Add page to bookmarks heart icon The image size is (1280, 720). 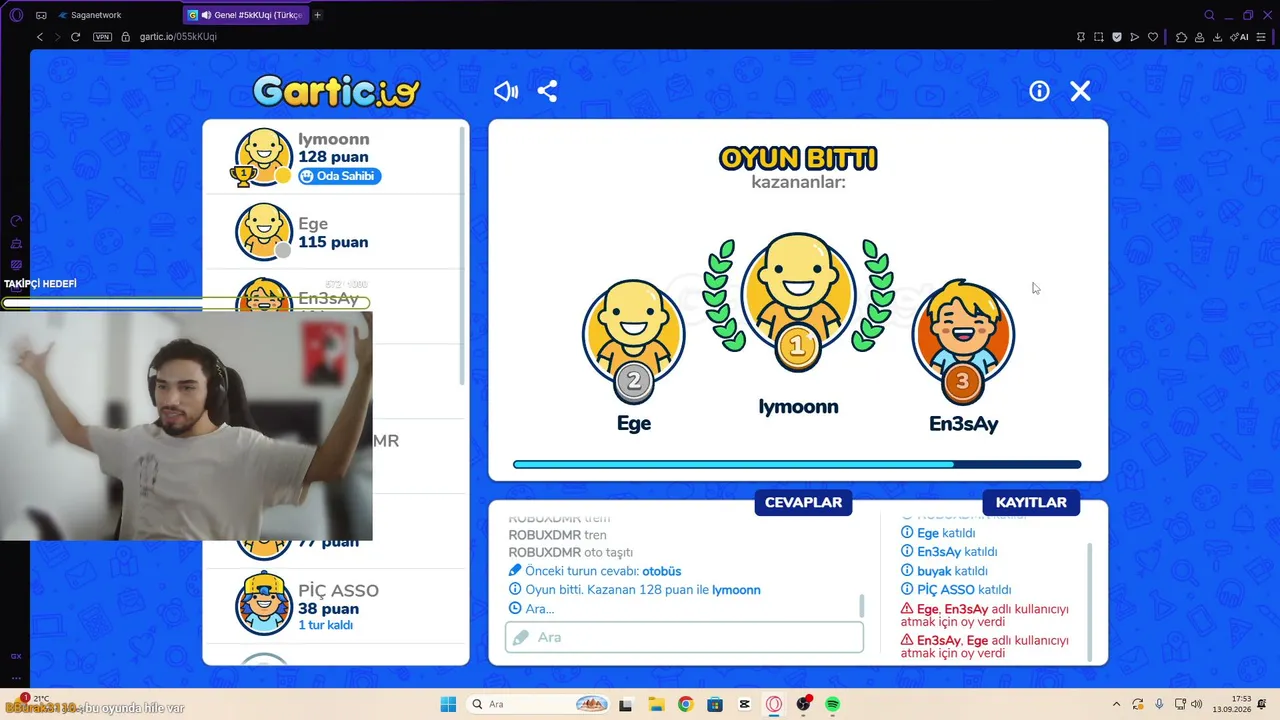click(x=1153, y=37)
